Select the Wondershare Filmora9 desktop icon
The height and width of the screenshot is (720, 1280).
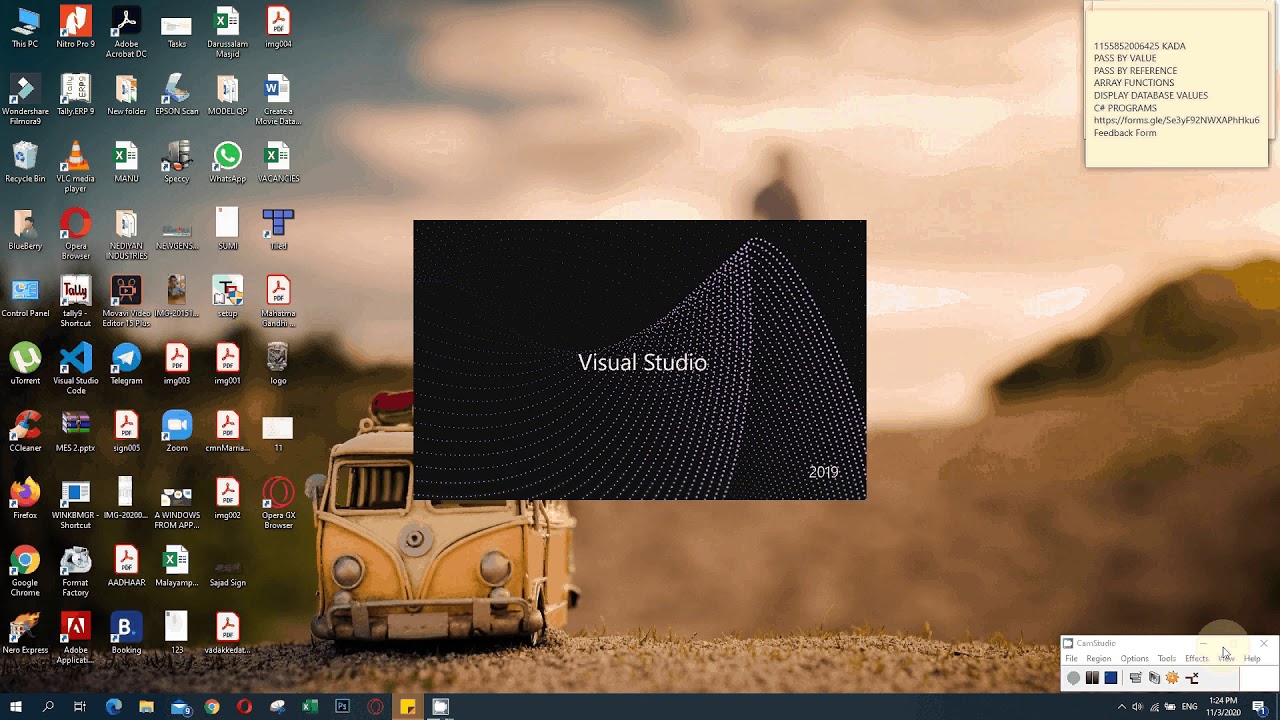click(25, 100)
